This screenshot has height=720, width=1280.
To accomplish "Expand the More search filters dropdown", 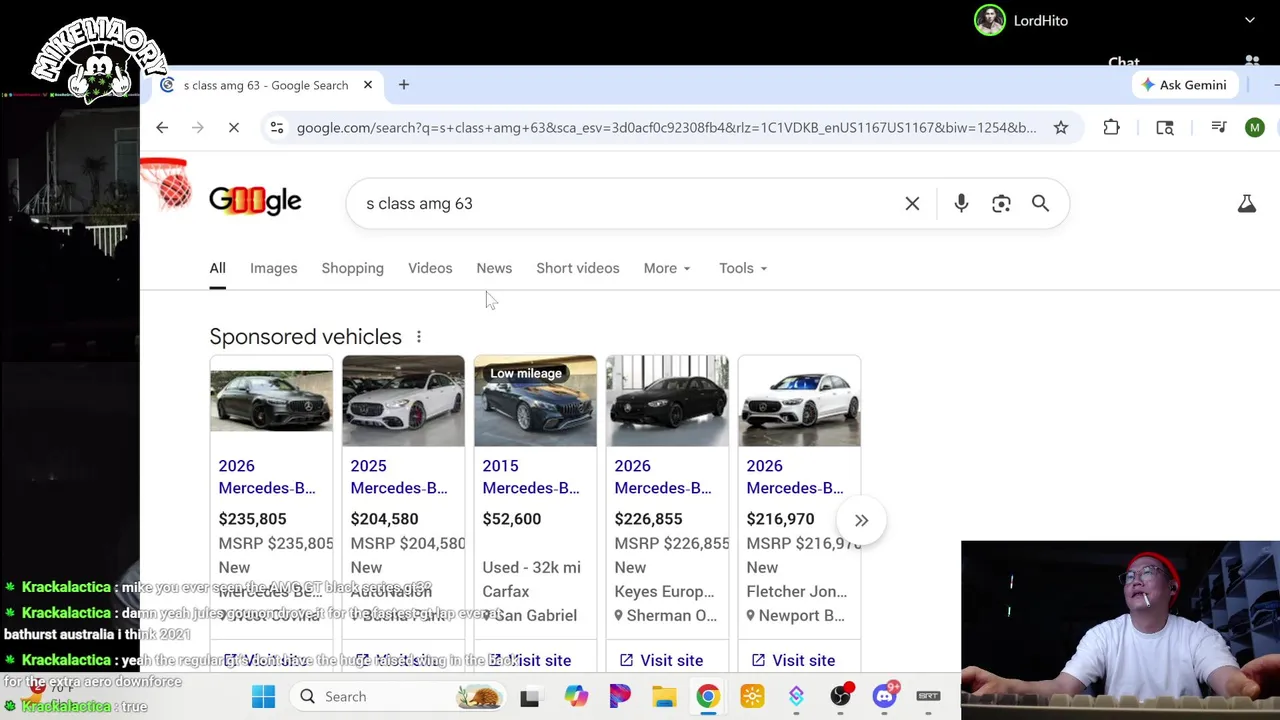I will click(667, 268).
